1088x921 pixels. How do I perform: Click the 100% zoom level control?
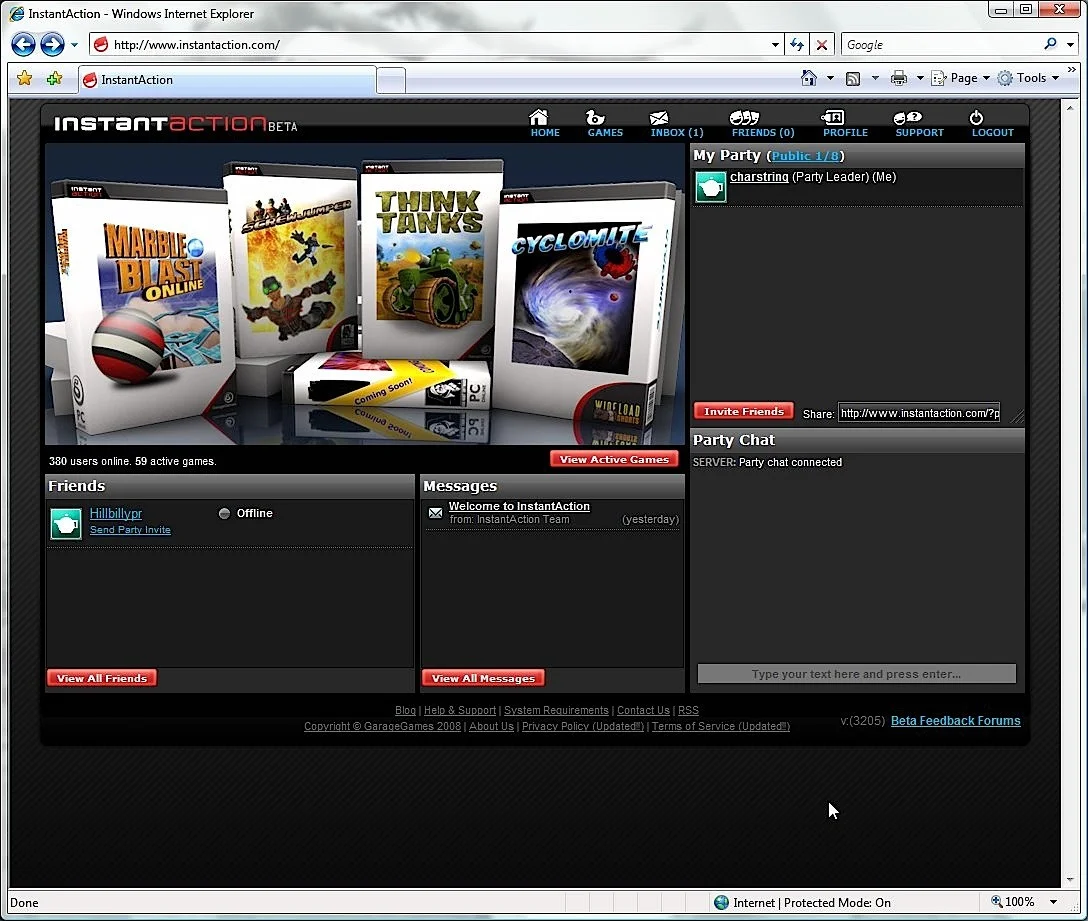pyautogui.click(x=1013, y=902)
